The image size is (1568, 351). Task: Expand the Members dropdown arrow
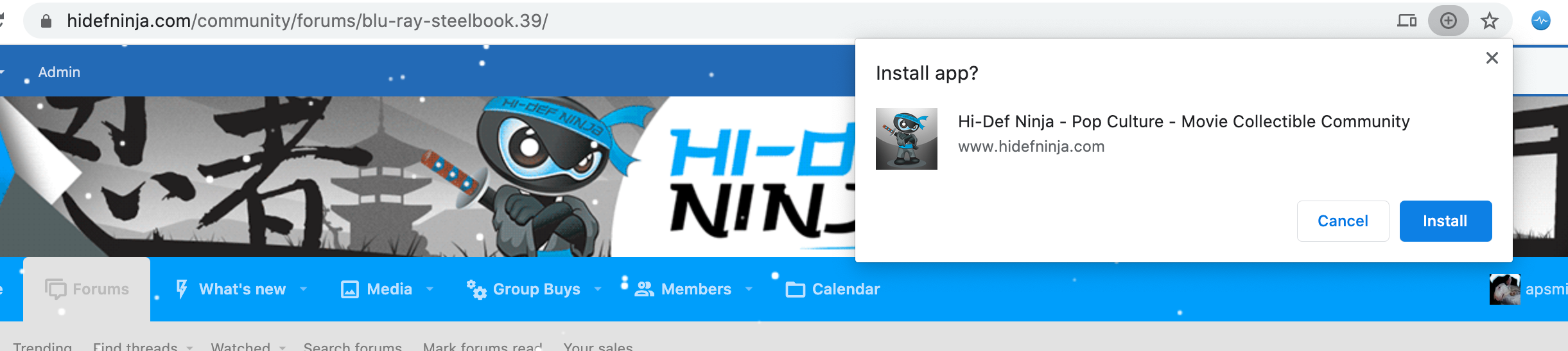coord(749,289)
